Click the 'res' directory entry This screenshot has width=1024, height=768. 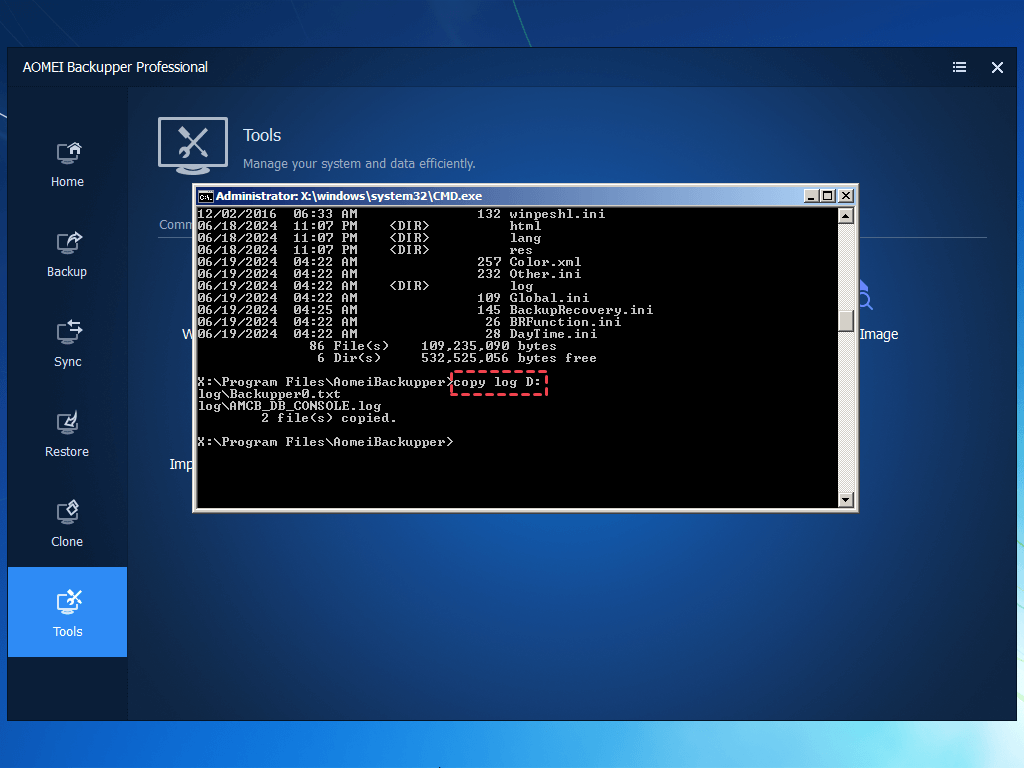click(521, 250)
